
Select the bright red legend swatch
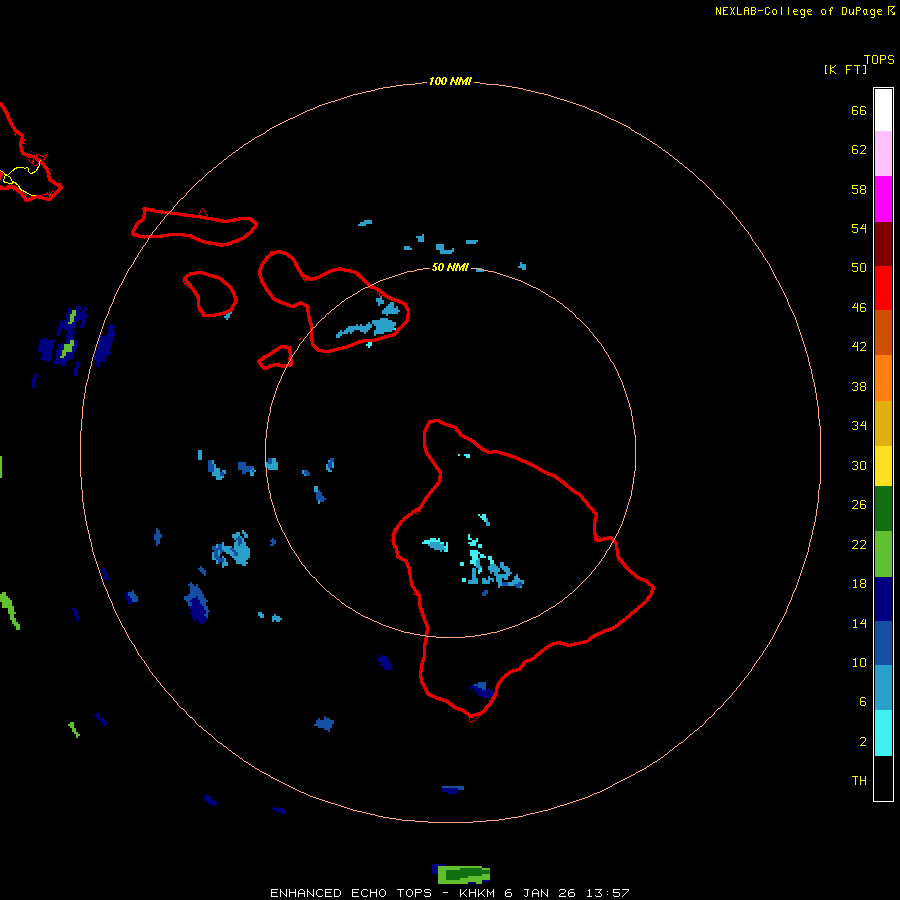point(883,288)
